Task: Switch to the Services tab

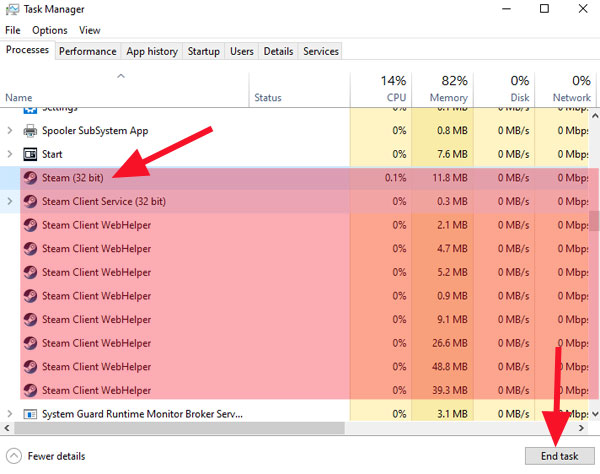Action: pyautogui.click(x=321, y=51)
